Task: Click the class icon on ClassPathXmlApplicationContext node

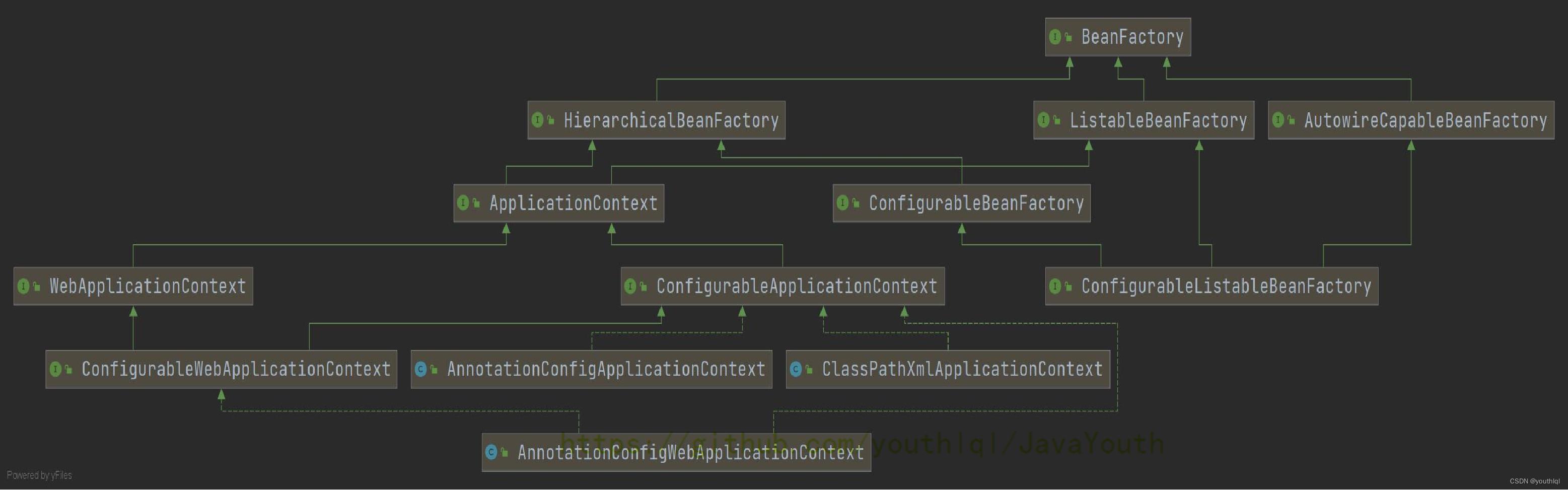Action: pyautogui.click(x=796, y=369)
